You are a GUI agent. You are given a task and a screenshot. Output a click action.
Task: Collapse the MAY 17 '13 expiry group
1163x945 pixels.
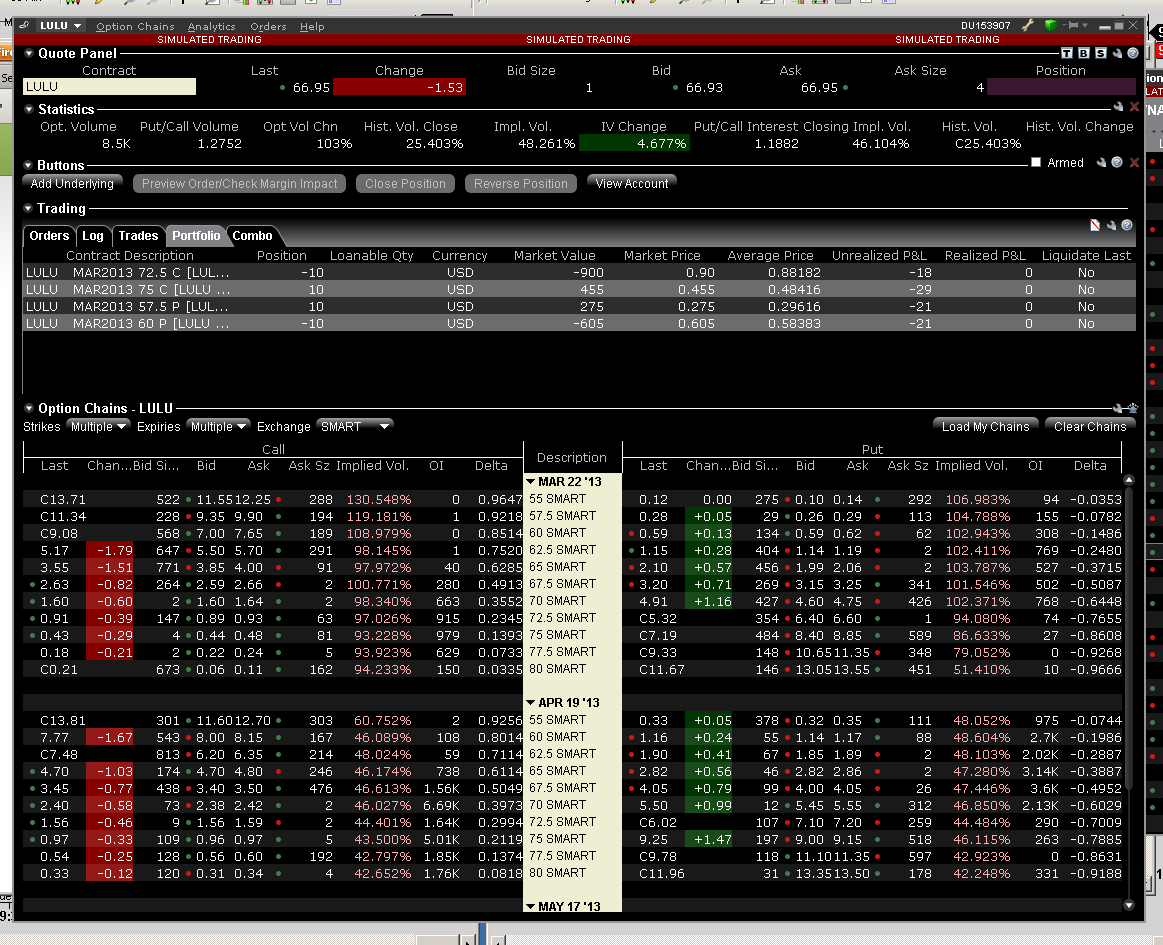tap(531, 906)
